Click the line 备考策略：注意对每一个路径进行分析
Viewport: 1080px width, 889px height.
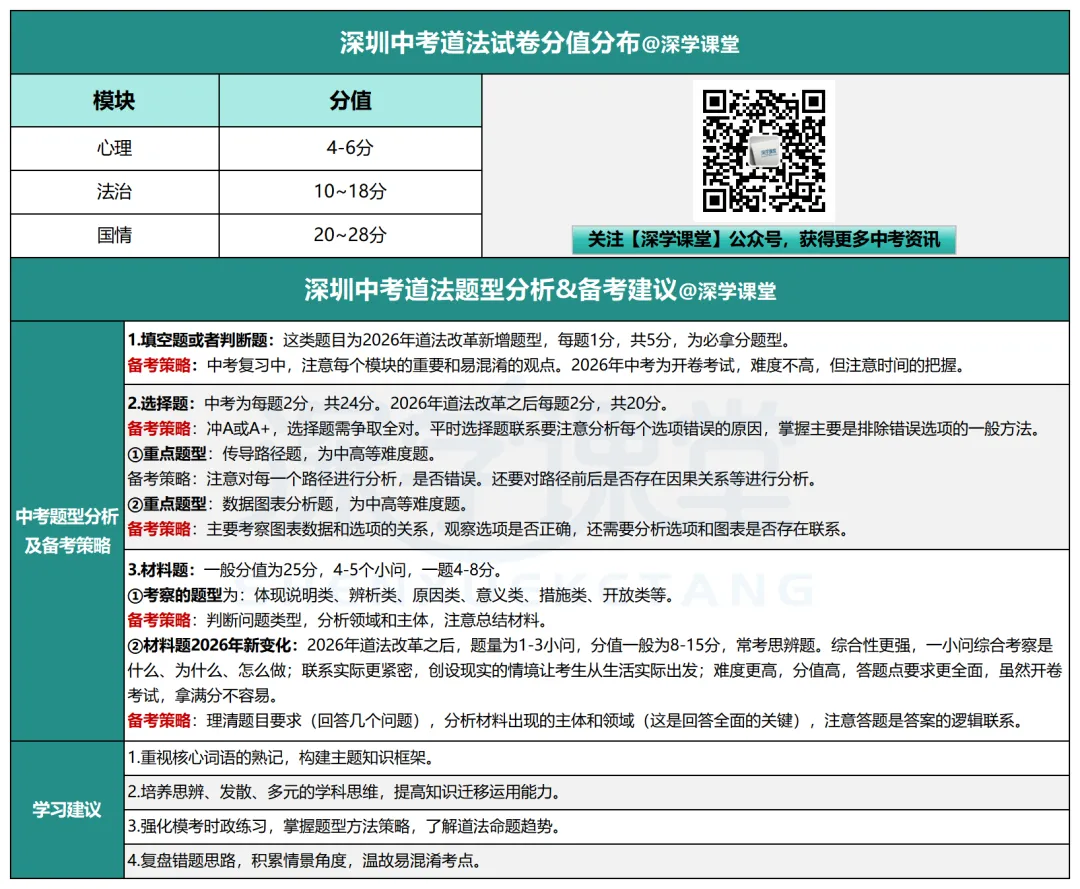pos(472,479)
